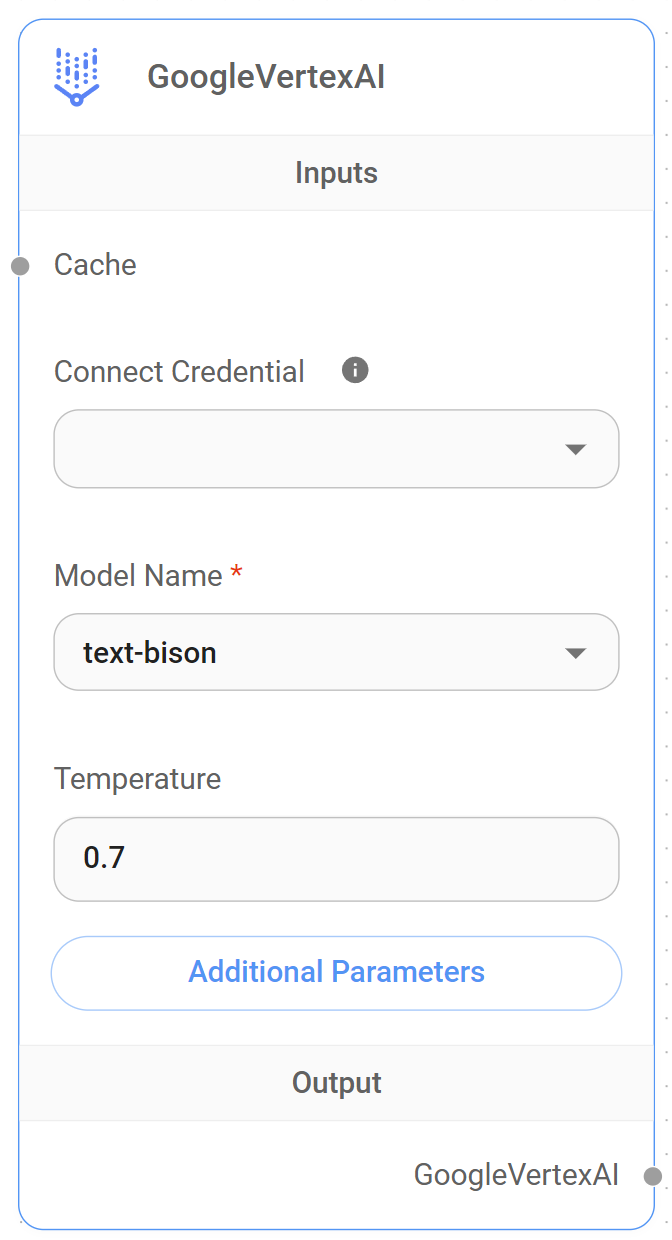Click the GoogleVertexAI output label

(516, 1176)
